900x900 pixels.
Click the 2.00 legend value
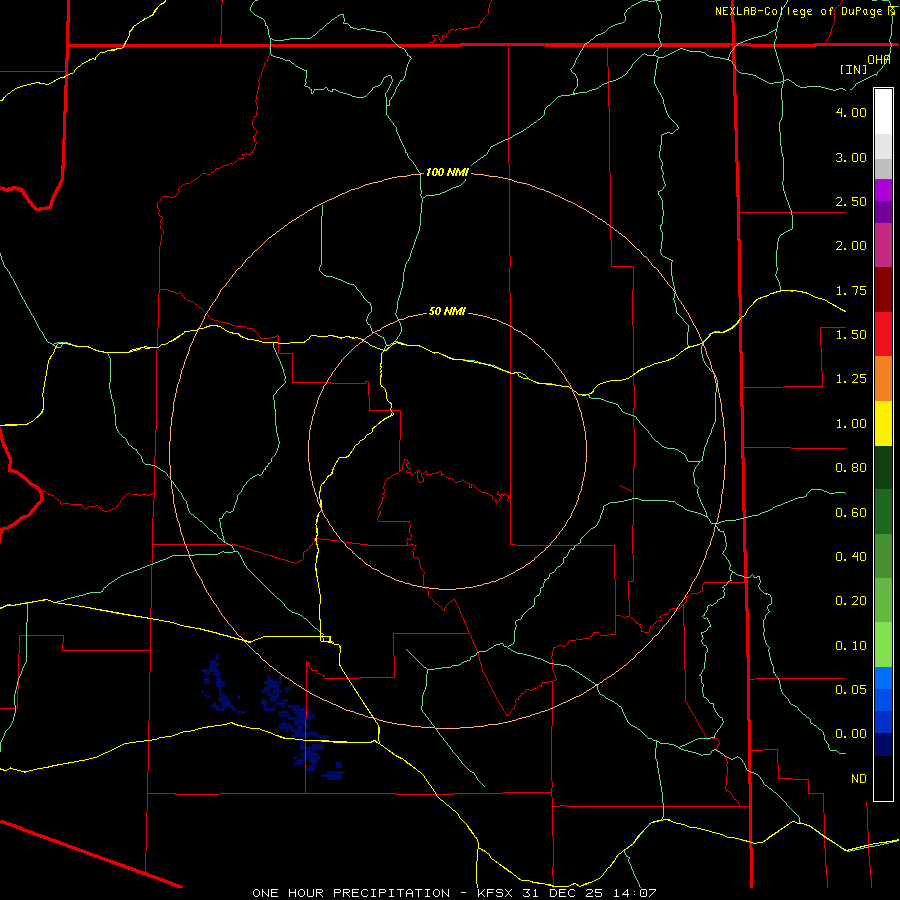tap(851, 246)
